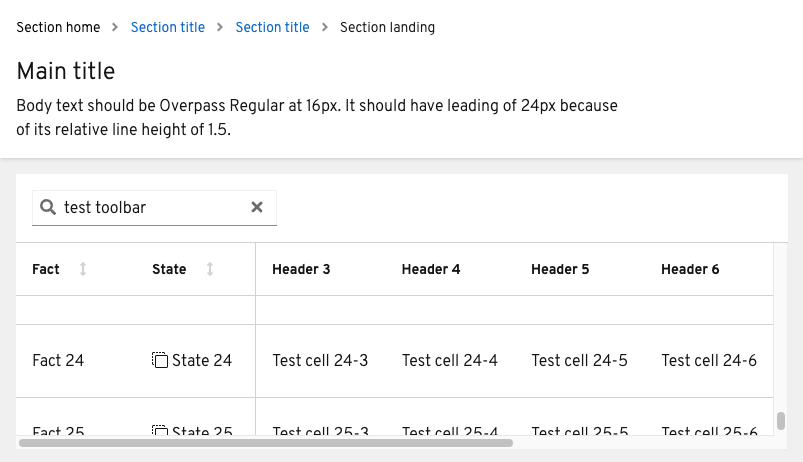Click the State 24 status icon

pos(160,360)
